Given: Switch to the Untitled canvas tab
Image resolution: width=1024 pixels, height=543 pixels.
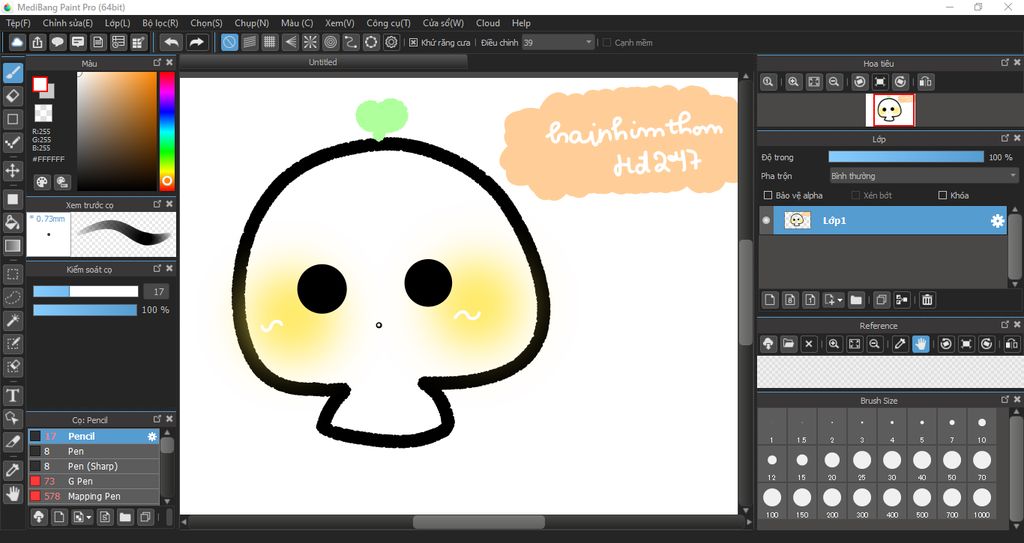Looking at the screenshot, I should [x=323, y=62].
